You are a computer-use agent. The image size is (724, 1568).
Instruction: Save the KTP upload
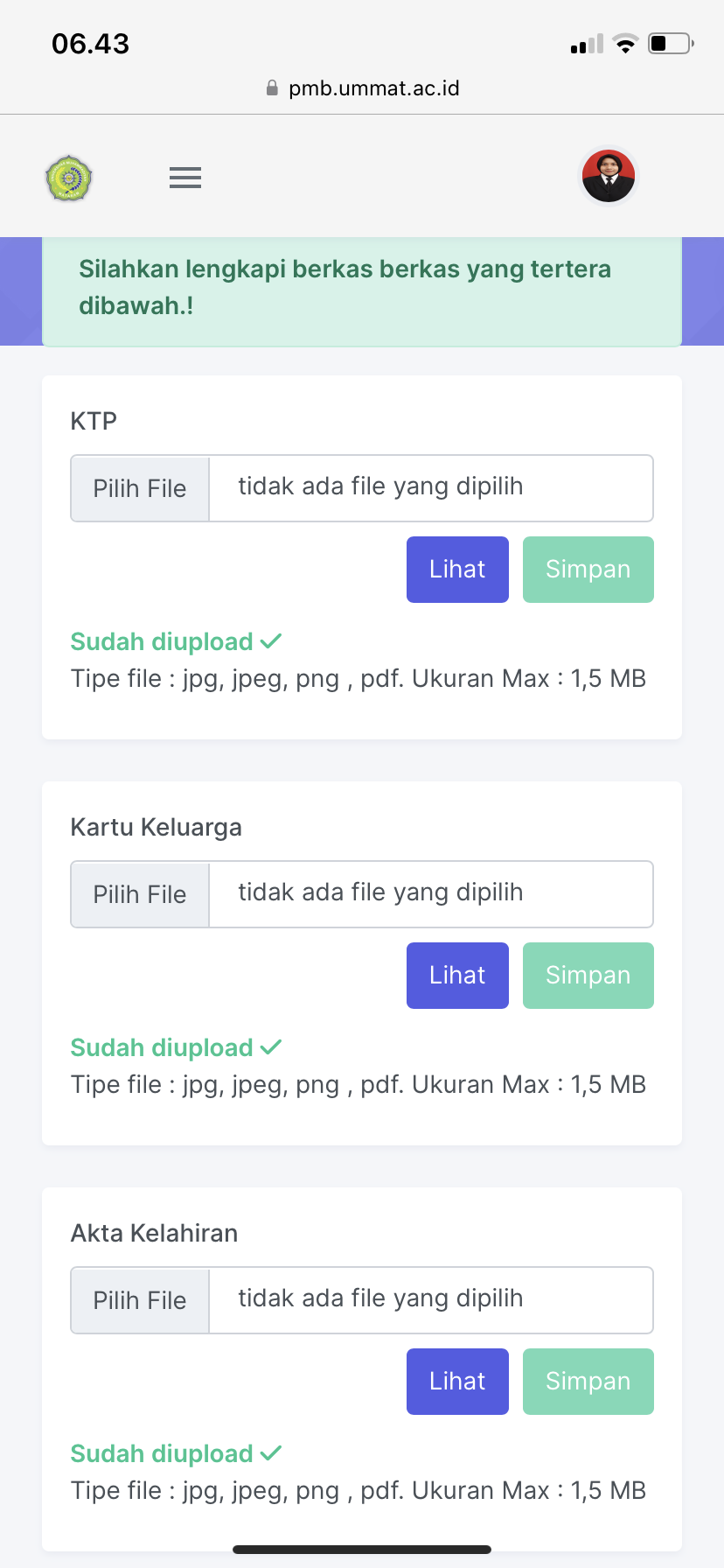588,570
